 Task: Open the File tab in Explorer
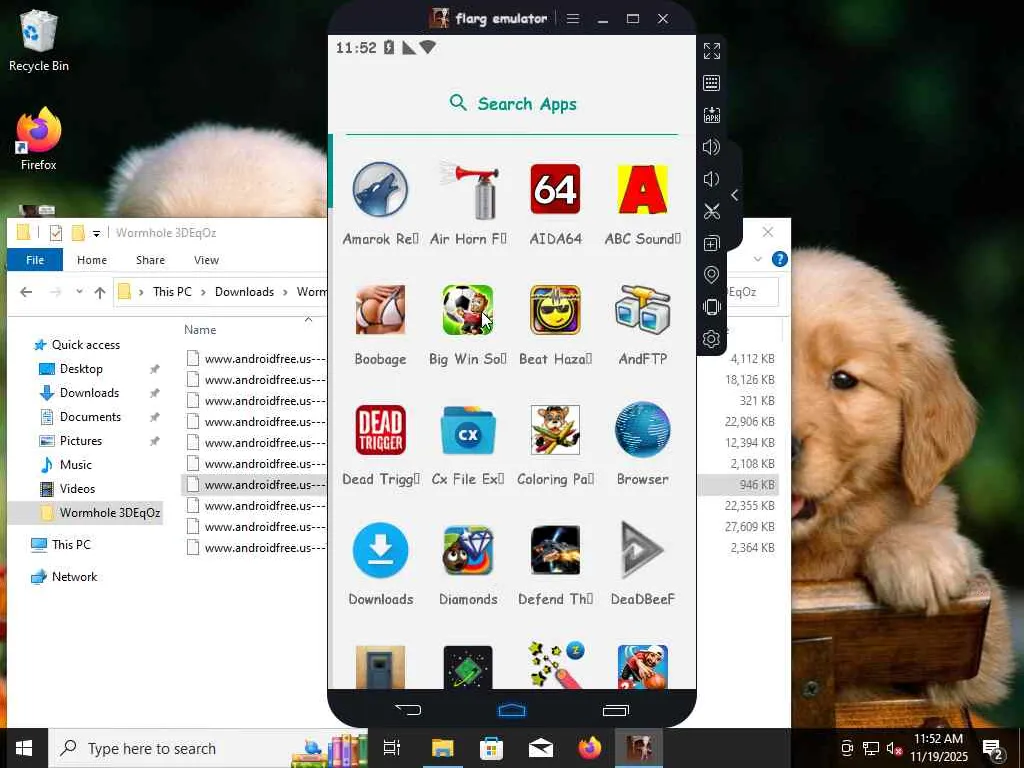click(35, 260)
